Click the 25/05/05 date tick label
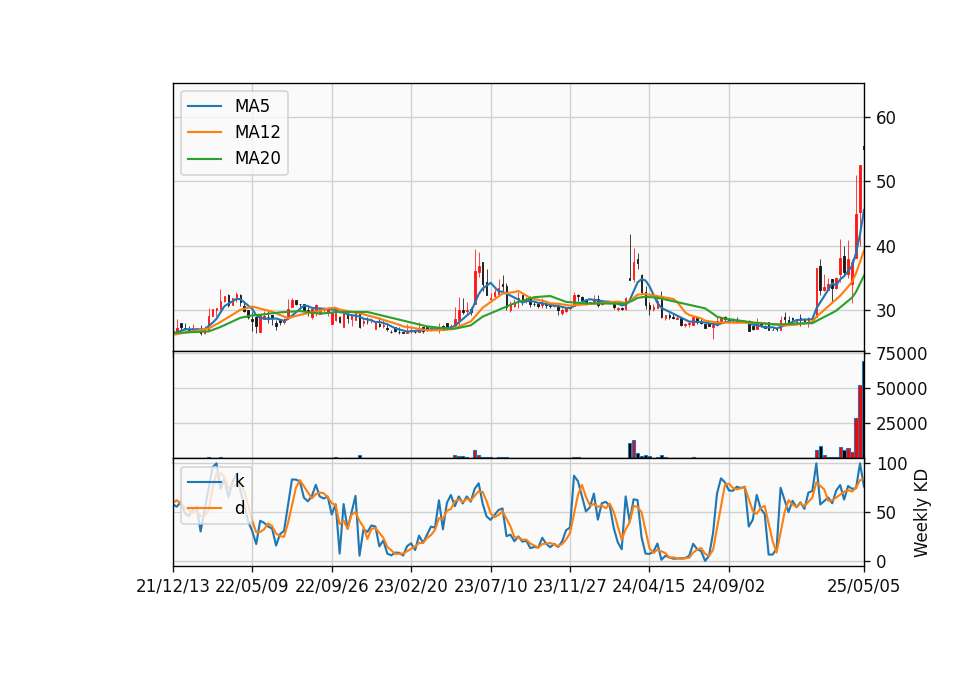960x690 pixels. tap(864, 586)
